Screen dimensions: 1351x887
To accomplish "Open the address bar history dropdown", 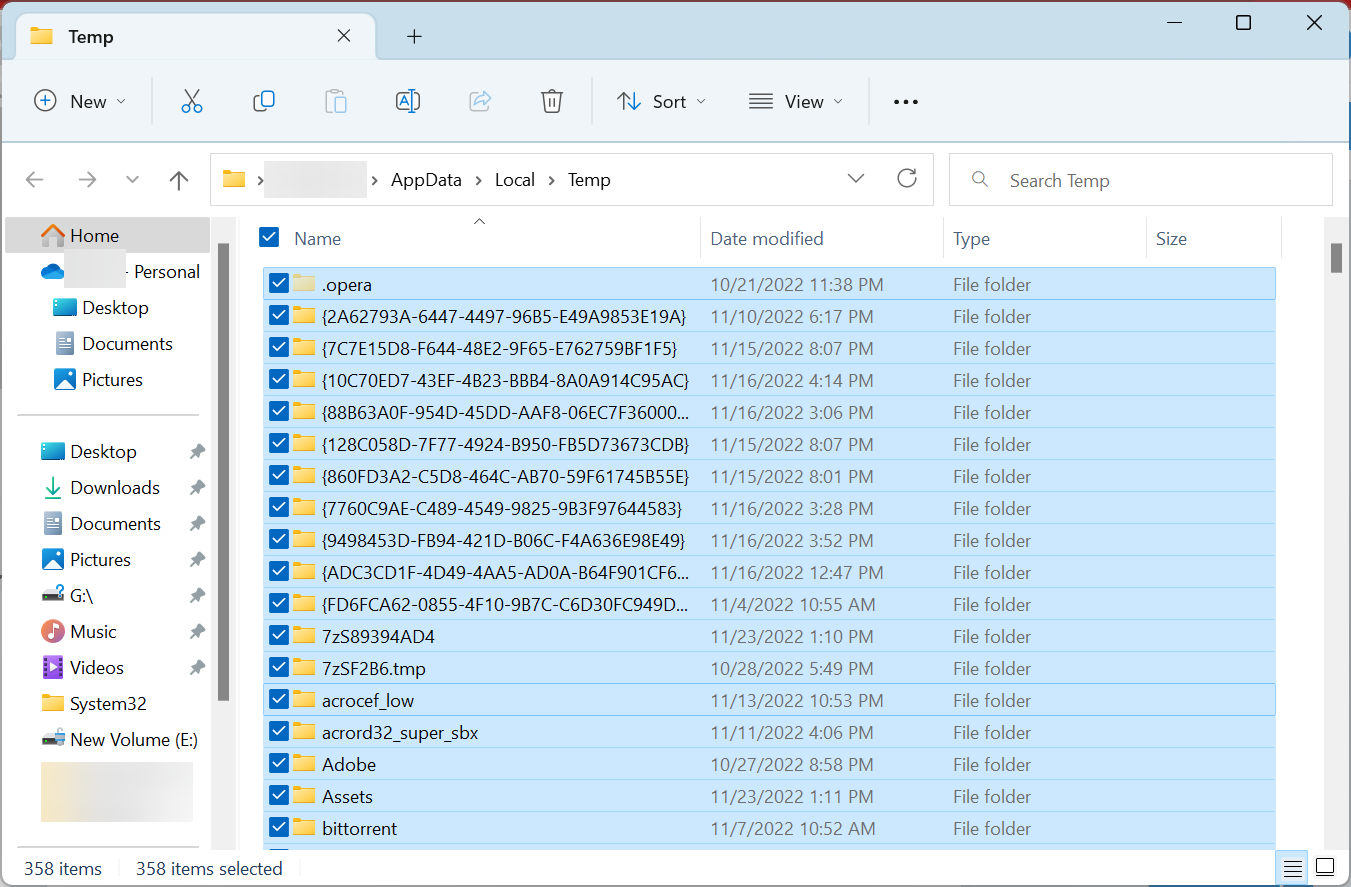I will (856, 178).
